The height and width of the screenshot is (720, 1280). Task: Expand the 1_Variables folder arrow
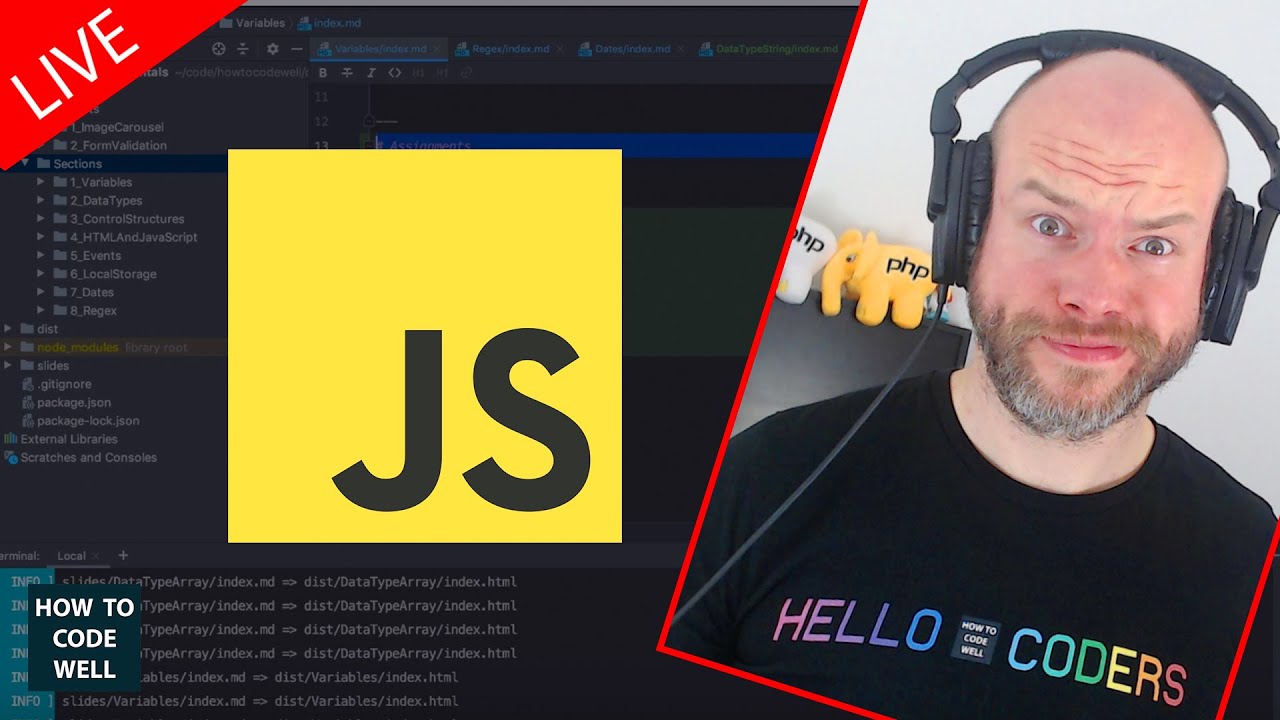[x=41, y=182]
